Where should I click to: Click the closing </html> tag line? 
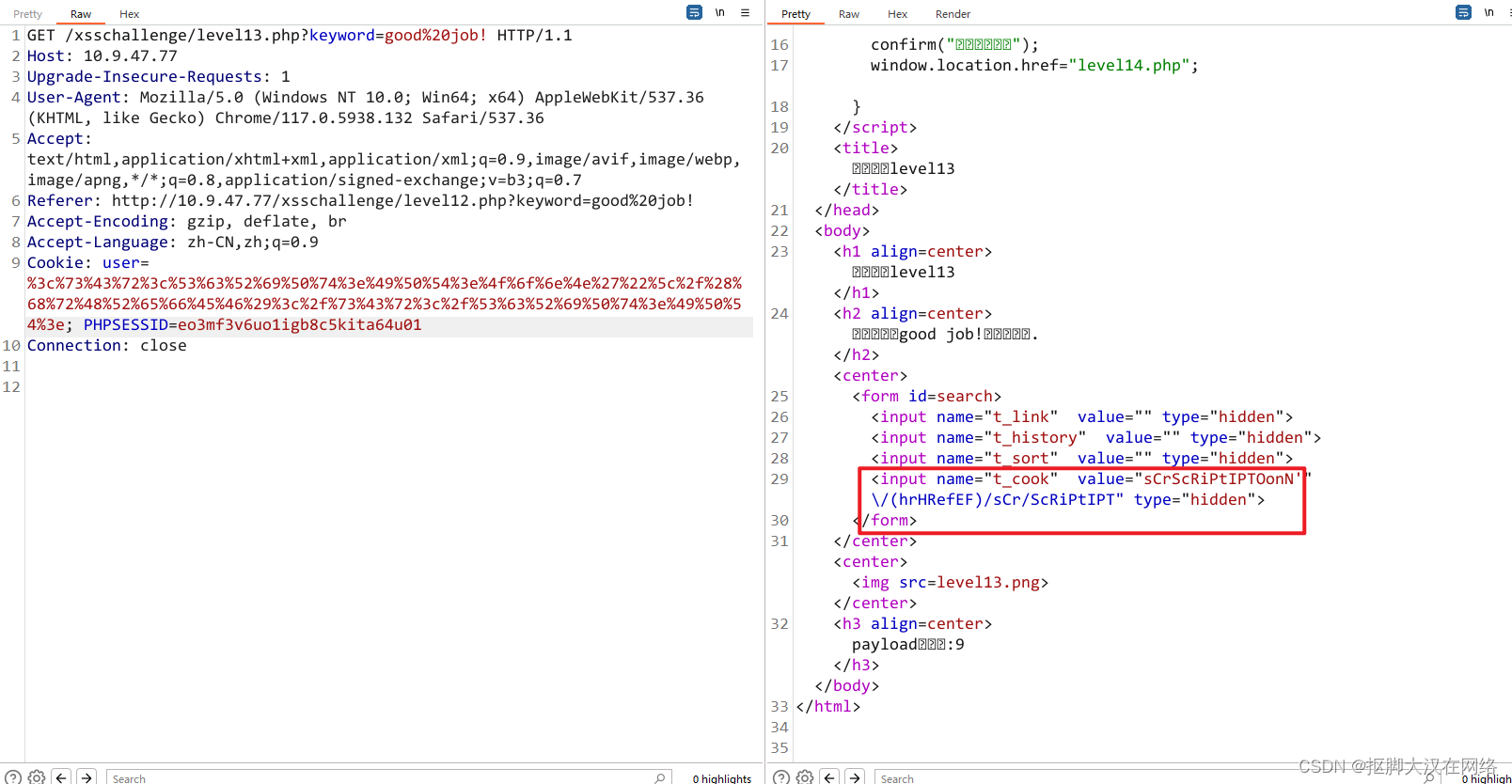827,706
